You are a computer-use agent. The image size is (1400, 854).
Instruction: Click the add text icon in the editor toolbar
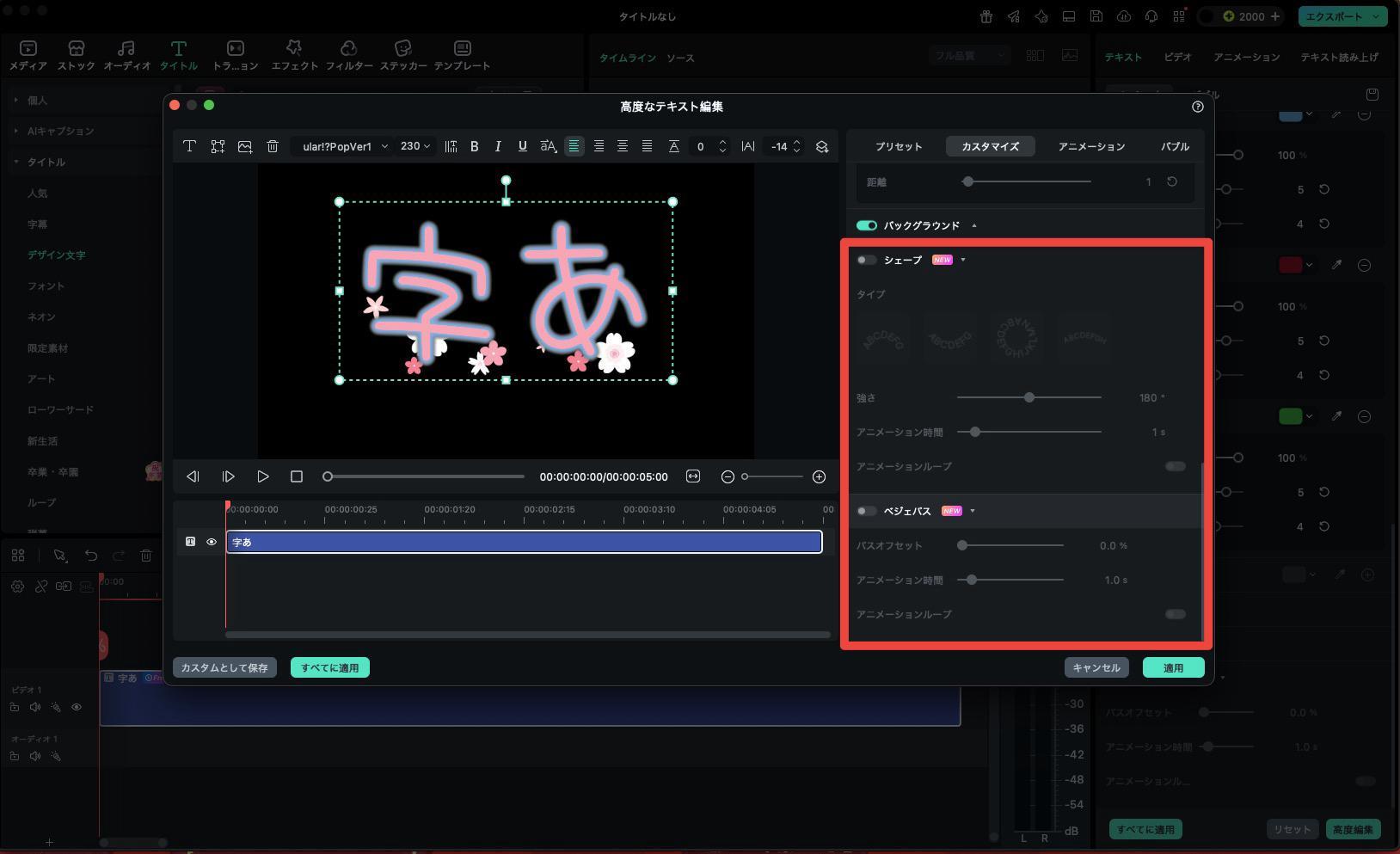click(190, 146)
